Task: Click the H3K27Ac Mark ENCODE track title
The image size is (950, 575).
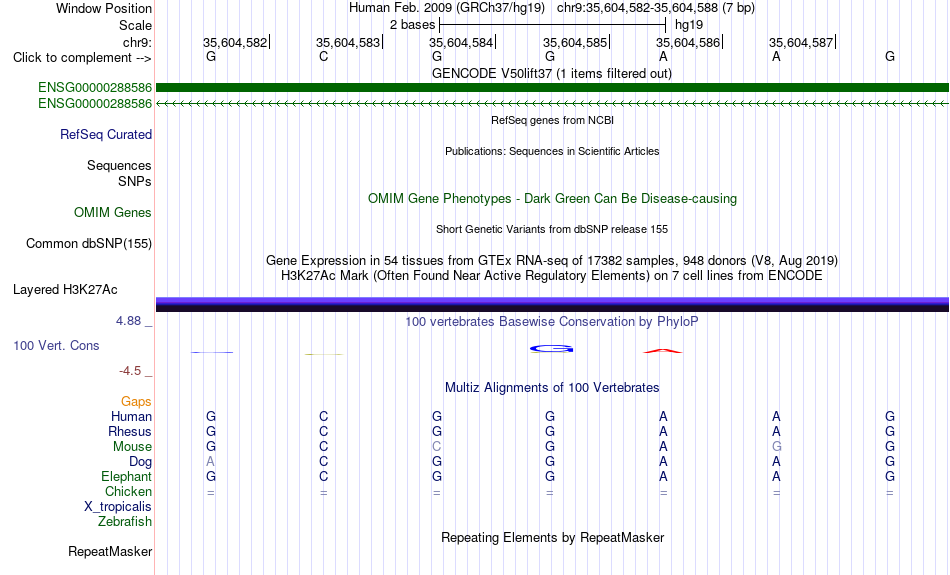Action: point(552,276)
